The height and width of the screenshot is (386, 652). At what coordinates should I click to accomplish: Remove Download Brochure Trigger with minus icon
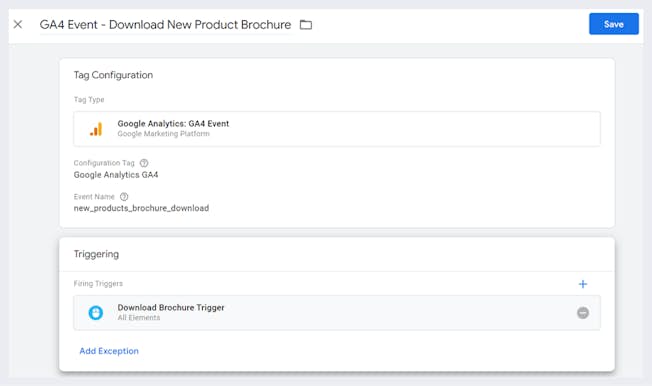[583, 313]
